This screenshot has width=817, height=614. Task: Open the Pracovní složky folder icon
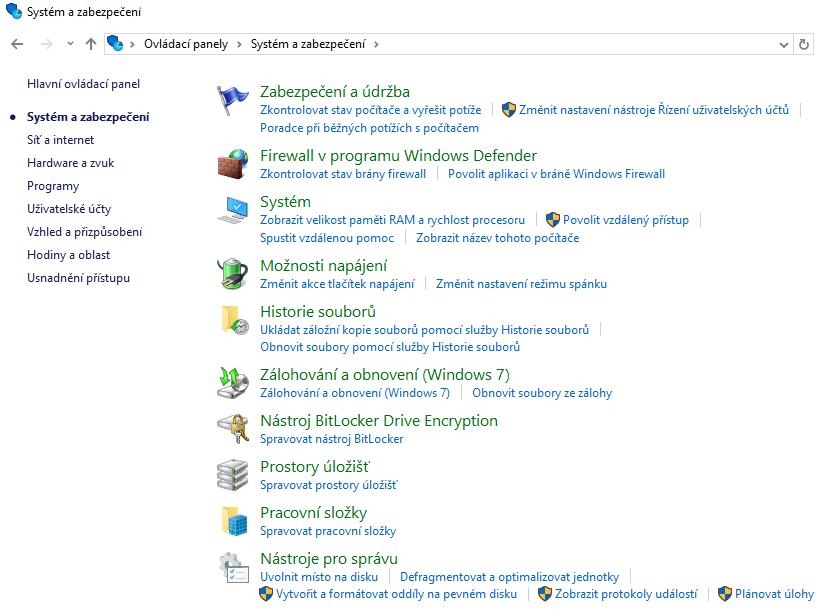click(234, 521)
